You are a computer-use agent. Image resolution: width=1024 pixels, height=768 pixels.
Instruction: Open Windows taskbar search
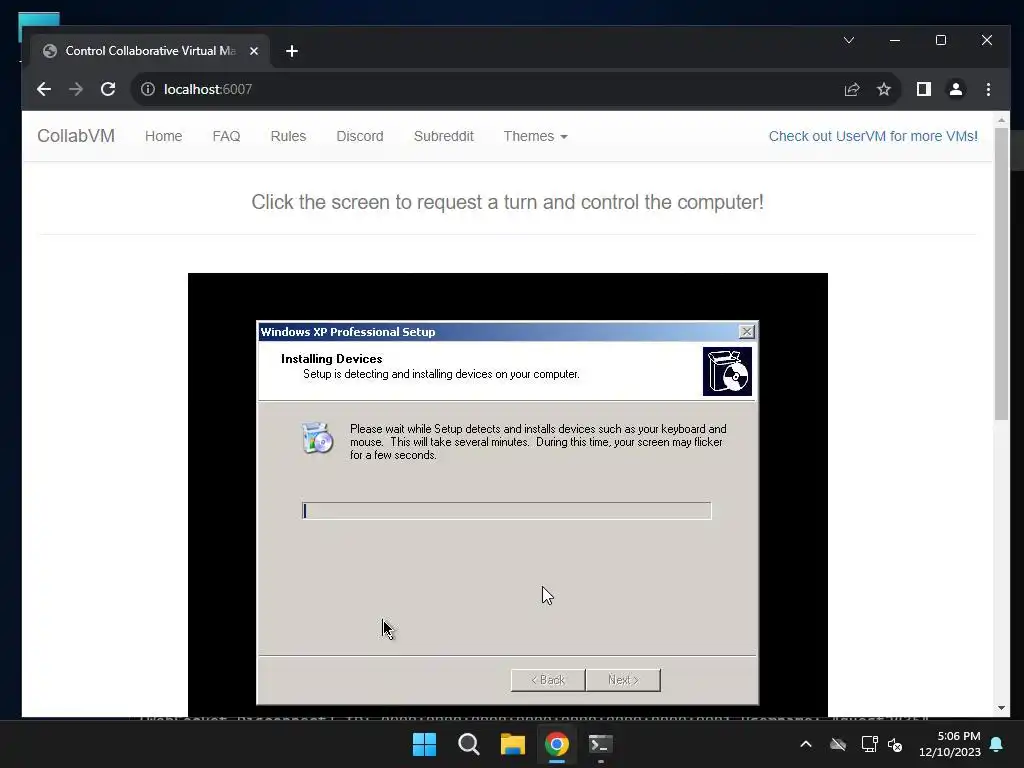coord(468,744)
